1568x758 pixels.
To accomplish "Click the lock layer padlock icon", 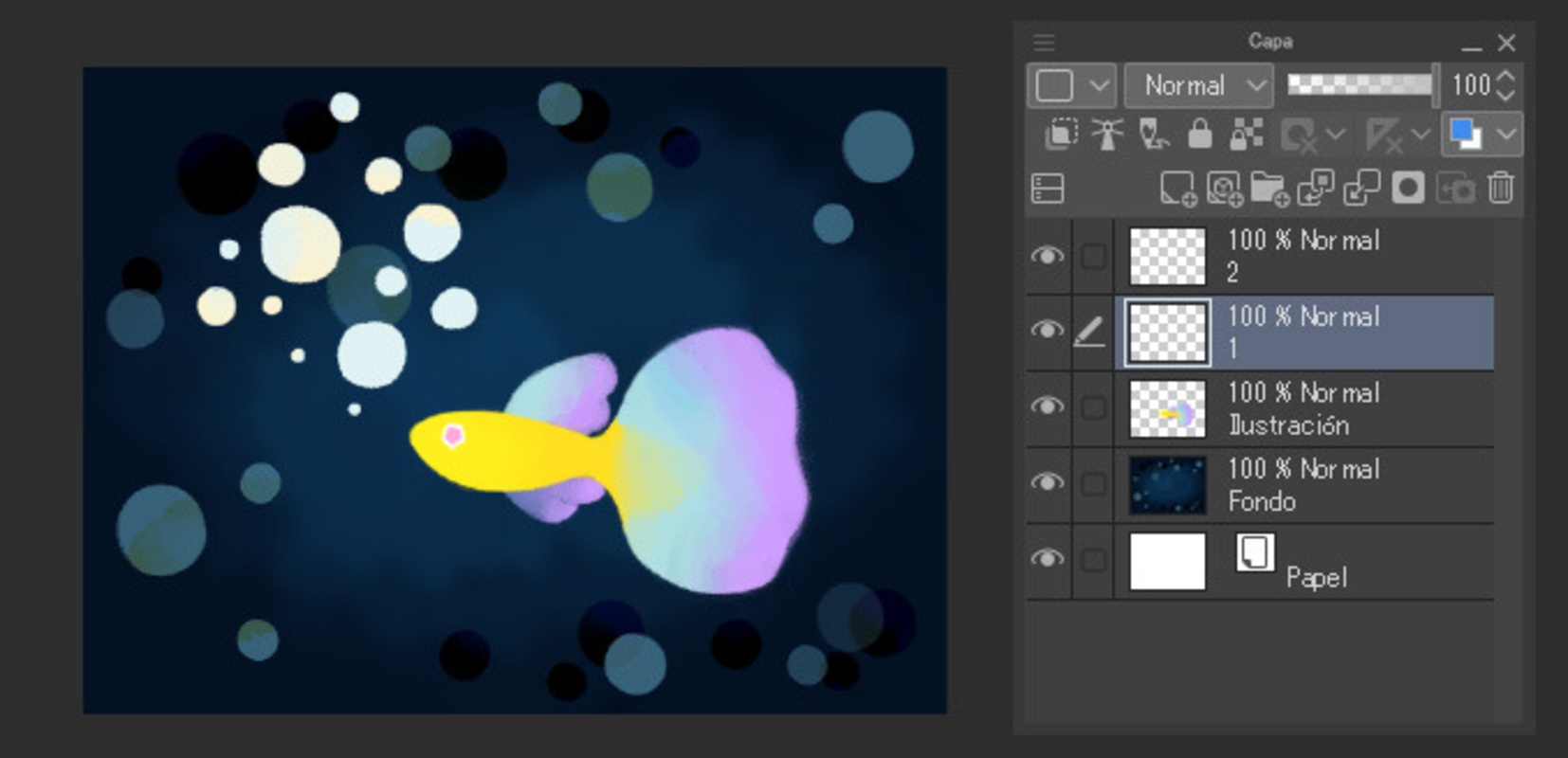I will pyautogui.click(x=1199, y=135).
